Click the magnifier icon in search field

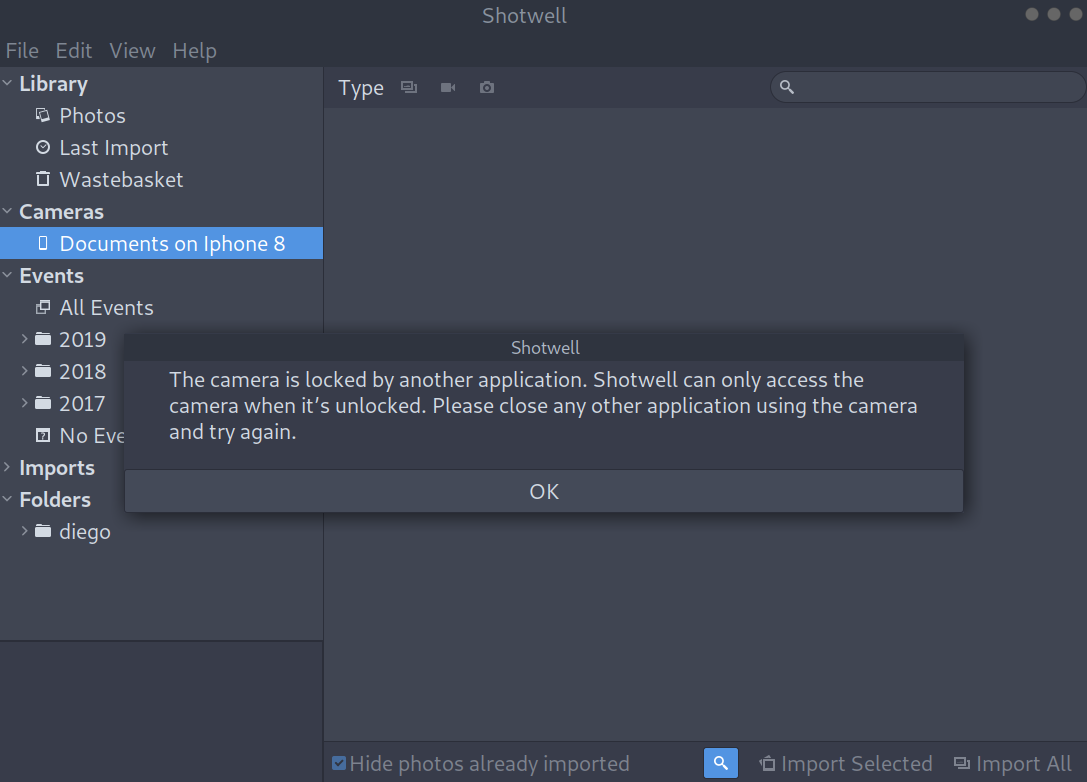click(x=787, y=87)
